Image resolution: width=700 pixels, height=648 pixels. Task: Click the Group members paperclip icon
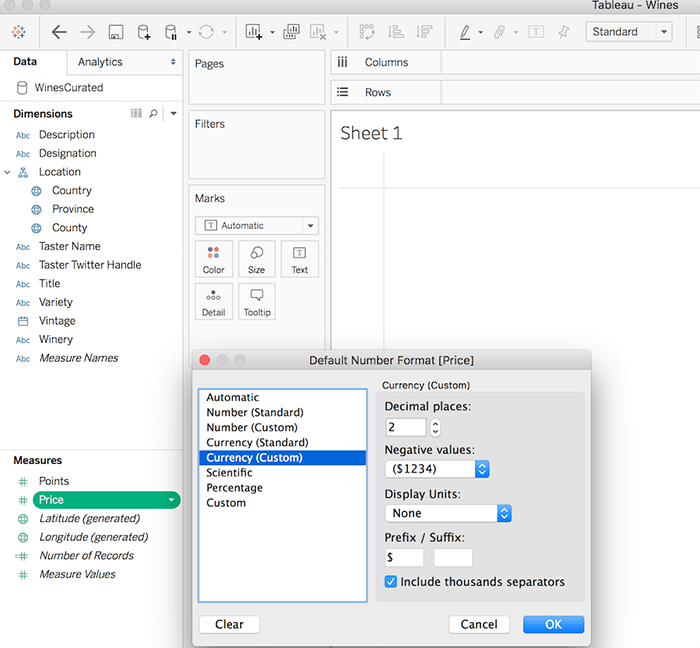500,32
